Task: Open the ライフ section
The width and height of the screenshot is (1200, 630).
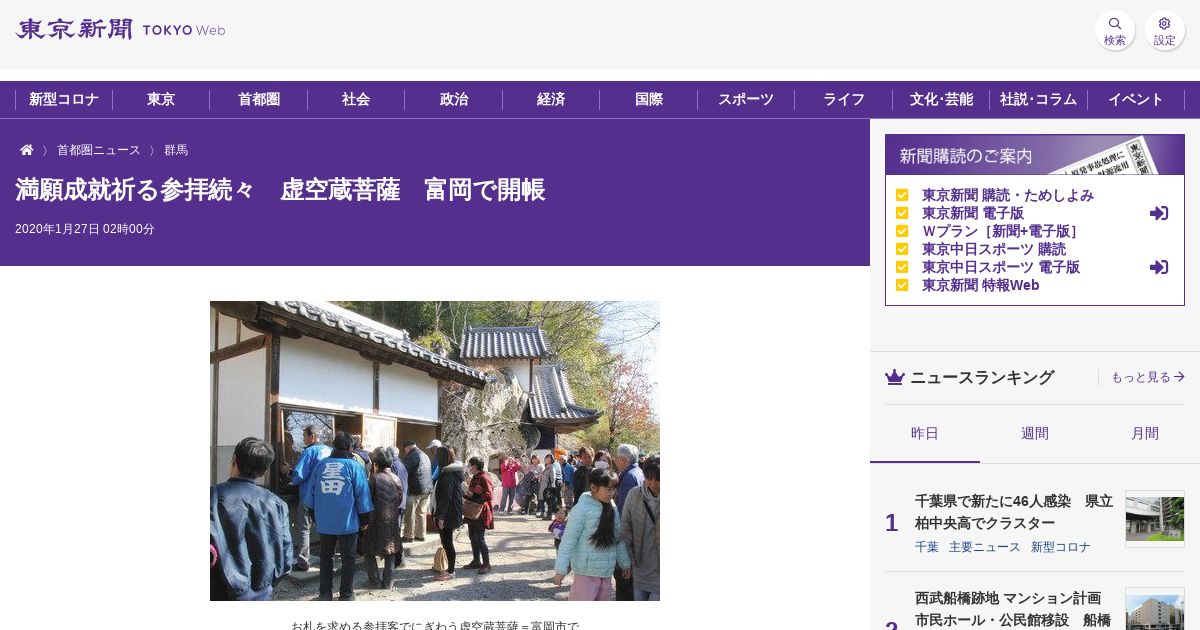Action: (844, 99)
